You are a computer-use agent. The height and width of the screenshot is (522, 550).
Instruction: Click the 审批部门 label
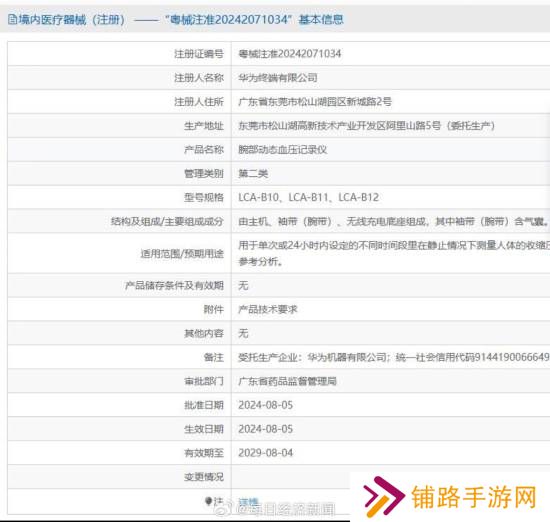[204, 381]
